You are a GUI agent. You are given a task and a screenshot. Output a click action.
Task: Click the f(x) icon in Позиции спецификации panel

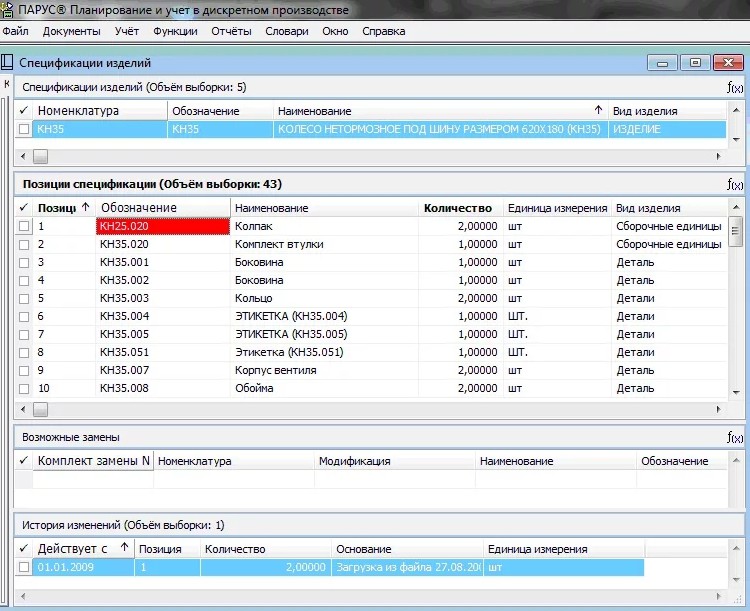pyautogui.click(x=736, y=185)
